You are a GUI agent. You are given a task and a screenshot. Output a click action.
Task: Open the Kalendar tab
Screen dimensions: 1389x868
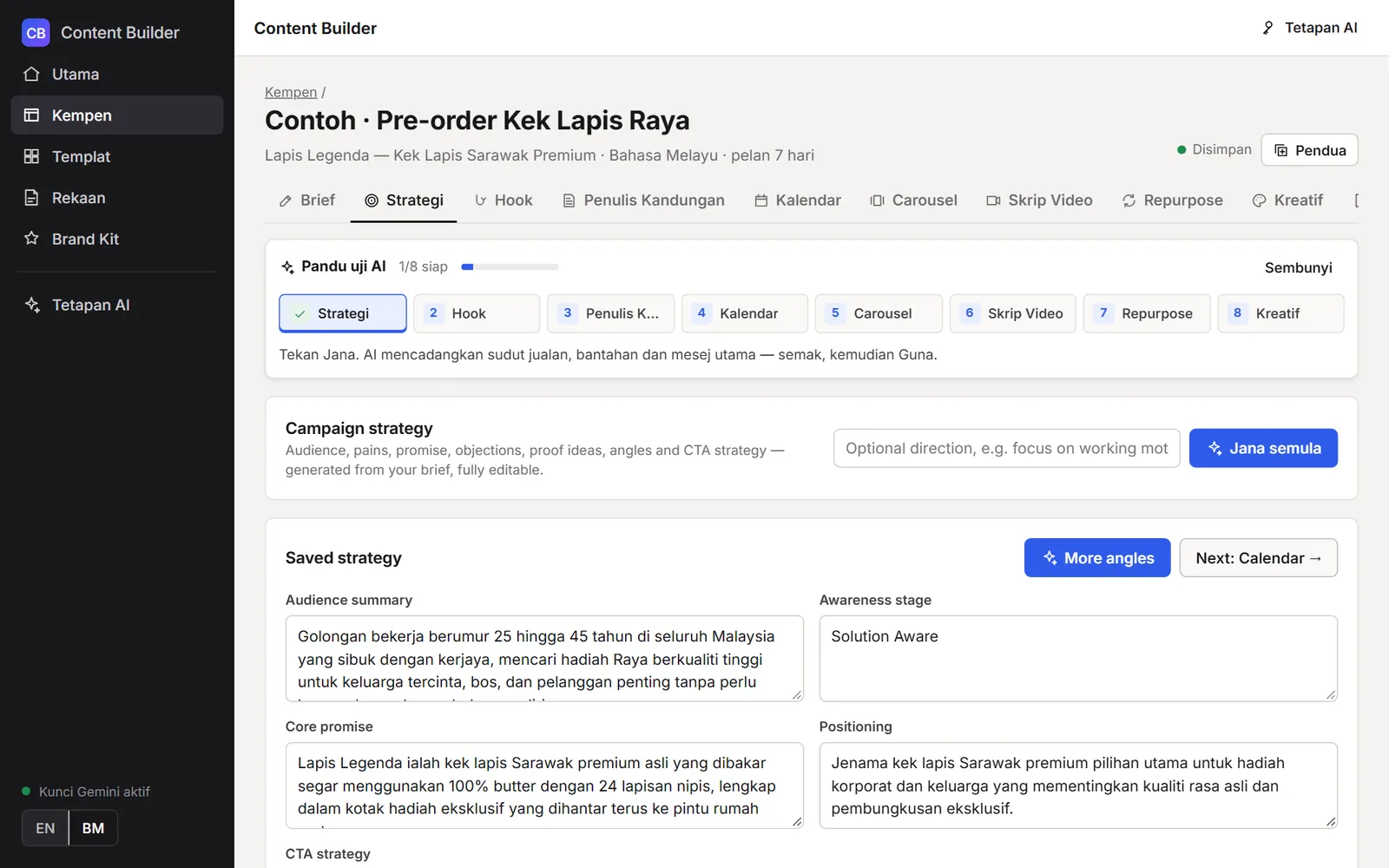point(798,201)
